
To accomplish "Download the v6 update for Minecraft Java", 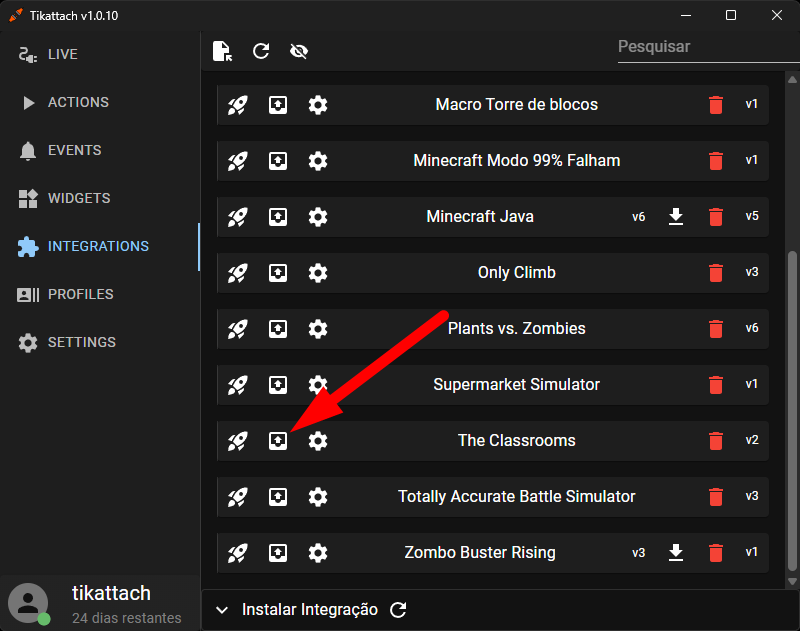I will tap(676, 217).
